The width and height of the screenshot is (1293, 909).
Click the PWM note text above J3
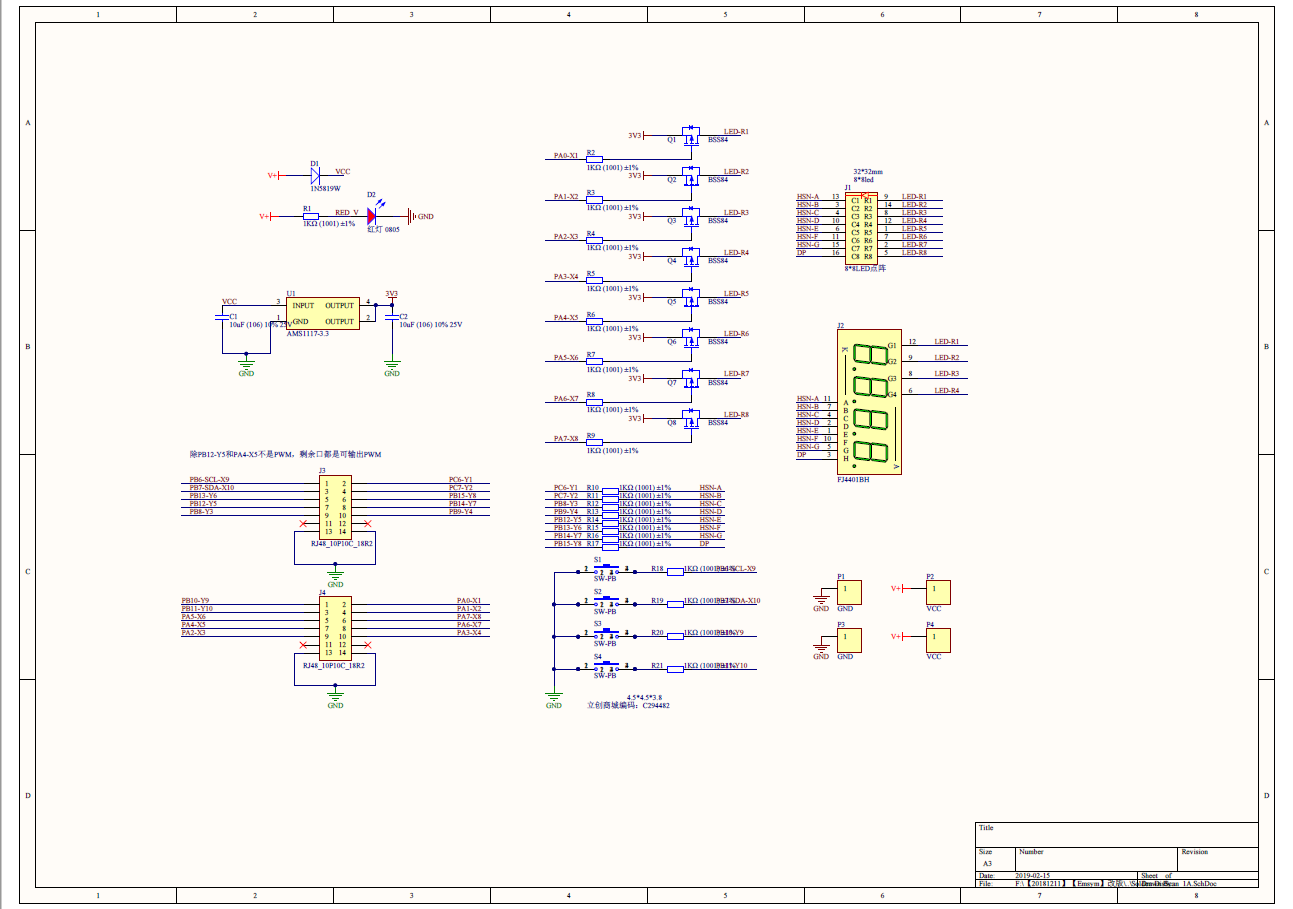point(286,454)
